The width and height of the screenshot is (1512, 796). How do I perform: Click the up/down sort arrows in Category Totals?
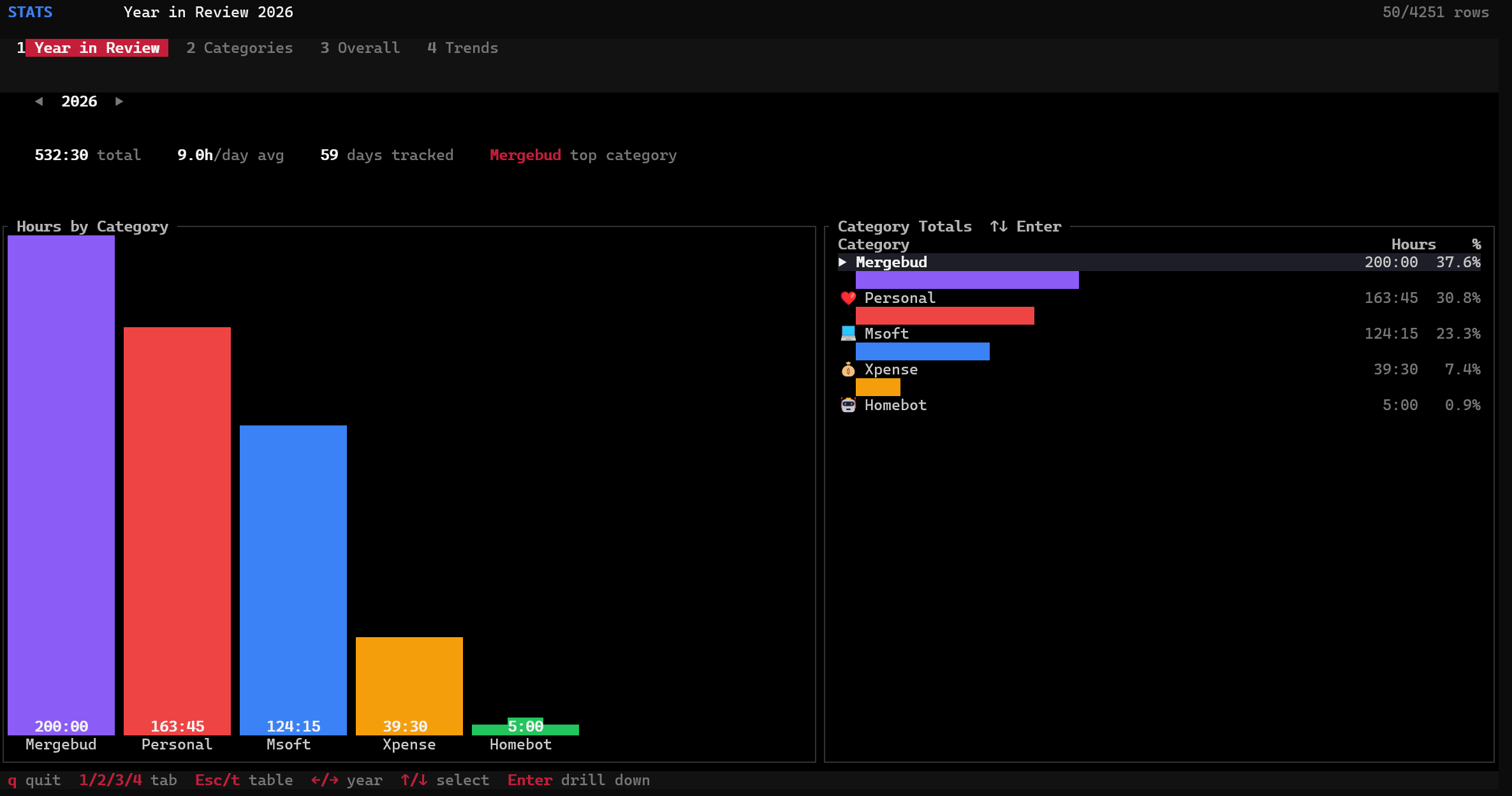999,226
